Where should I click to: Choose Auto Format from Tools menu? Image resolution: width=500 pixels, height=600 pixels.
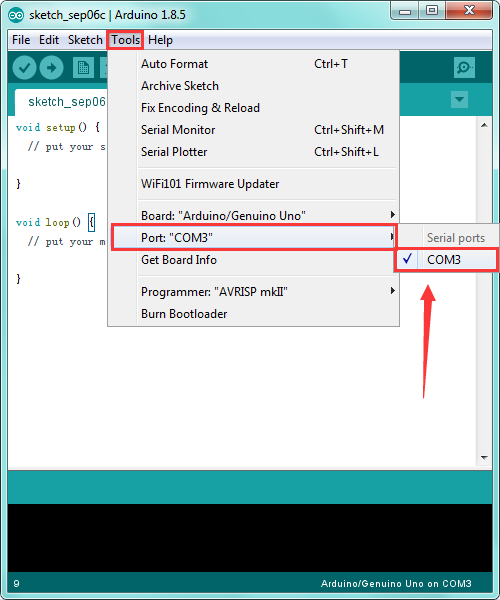coord(253,64)
